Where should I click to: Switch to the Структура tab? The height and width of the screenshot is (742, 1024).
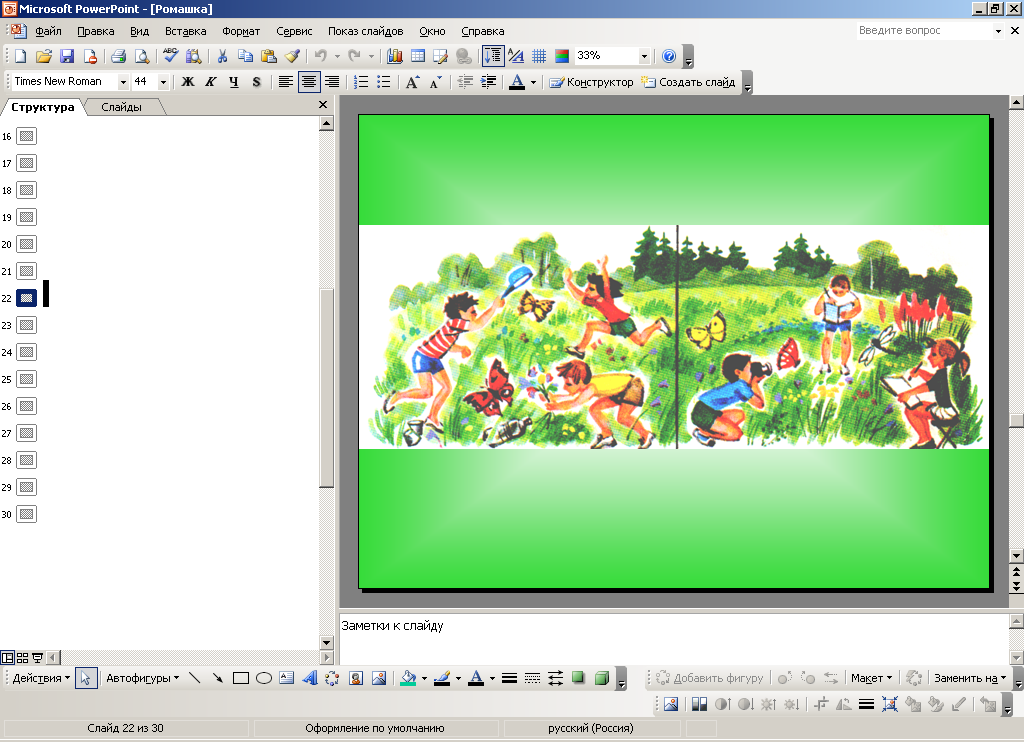(42, 107)
